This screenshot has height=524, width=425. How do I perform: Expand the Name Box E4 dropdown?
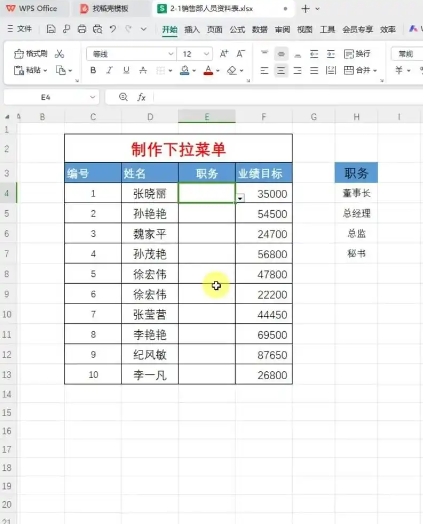pyautogui.click(x=93, y=97)
